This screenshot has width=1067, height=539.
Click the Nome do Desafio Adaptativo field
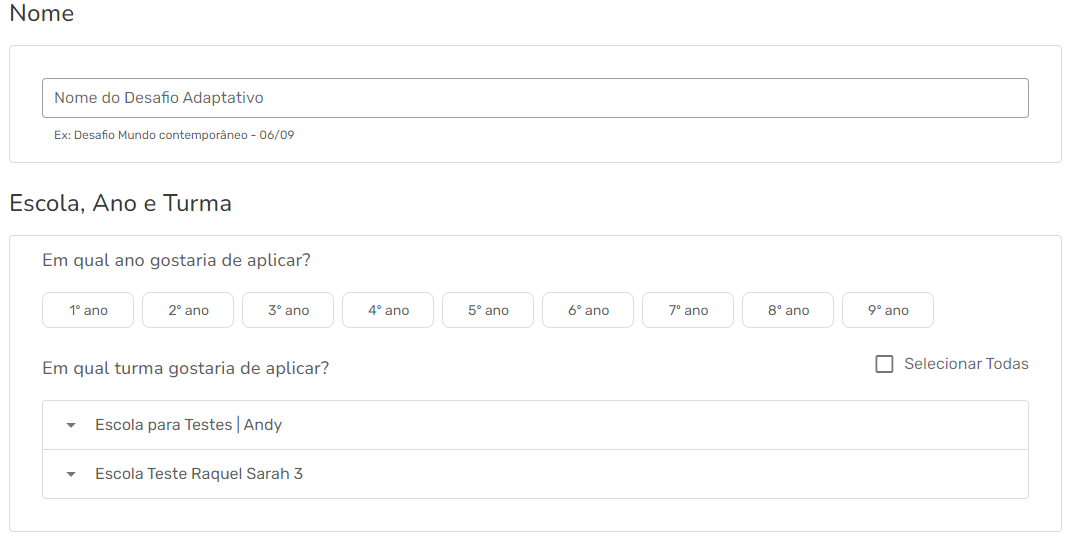pyautogui.click(x=535, y=98)
